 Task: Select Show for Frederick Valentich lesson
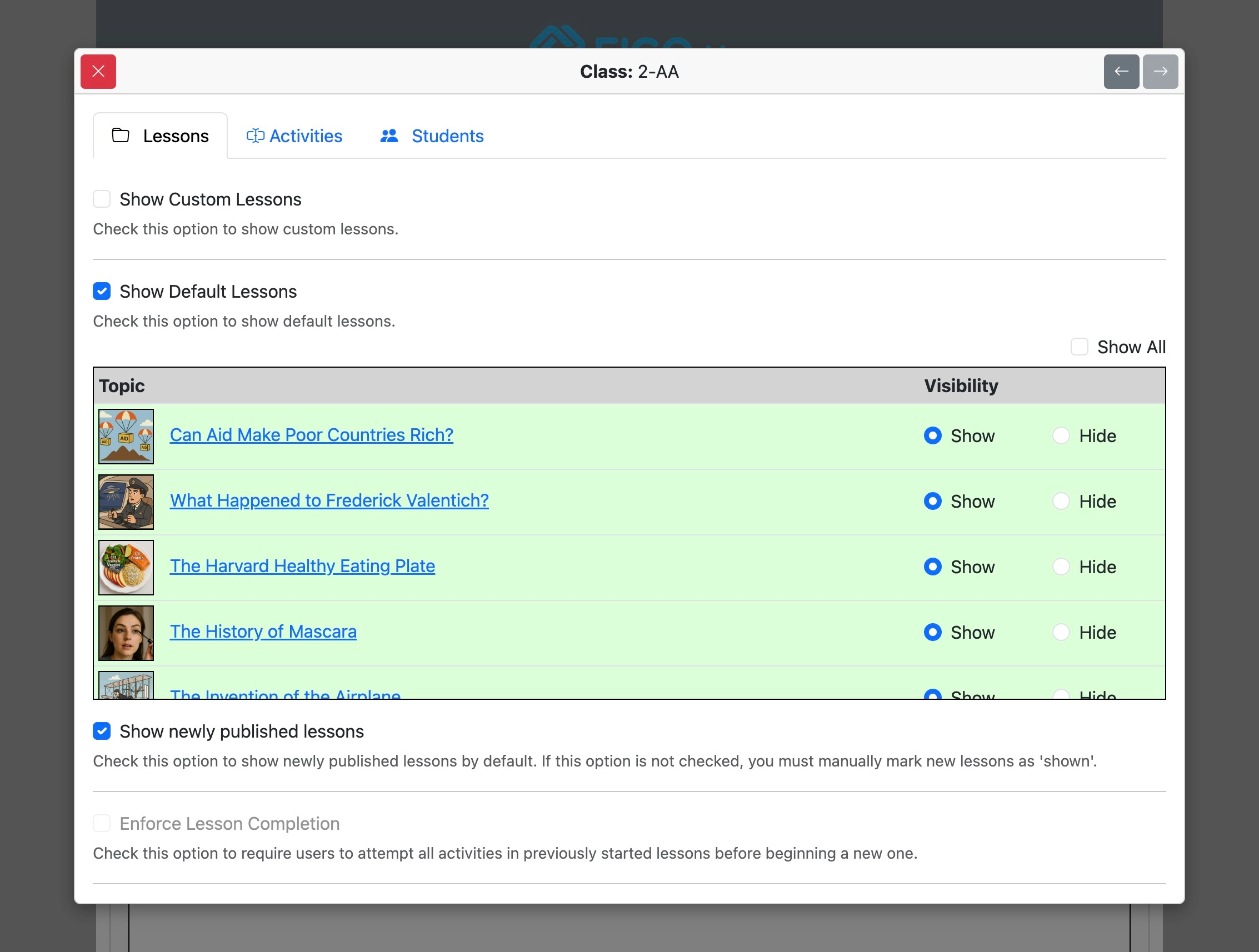932,502
